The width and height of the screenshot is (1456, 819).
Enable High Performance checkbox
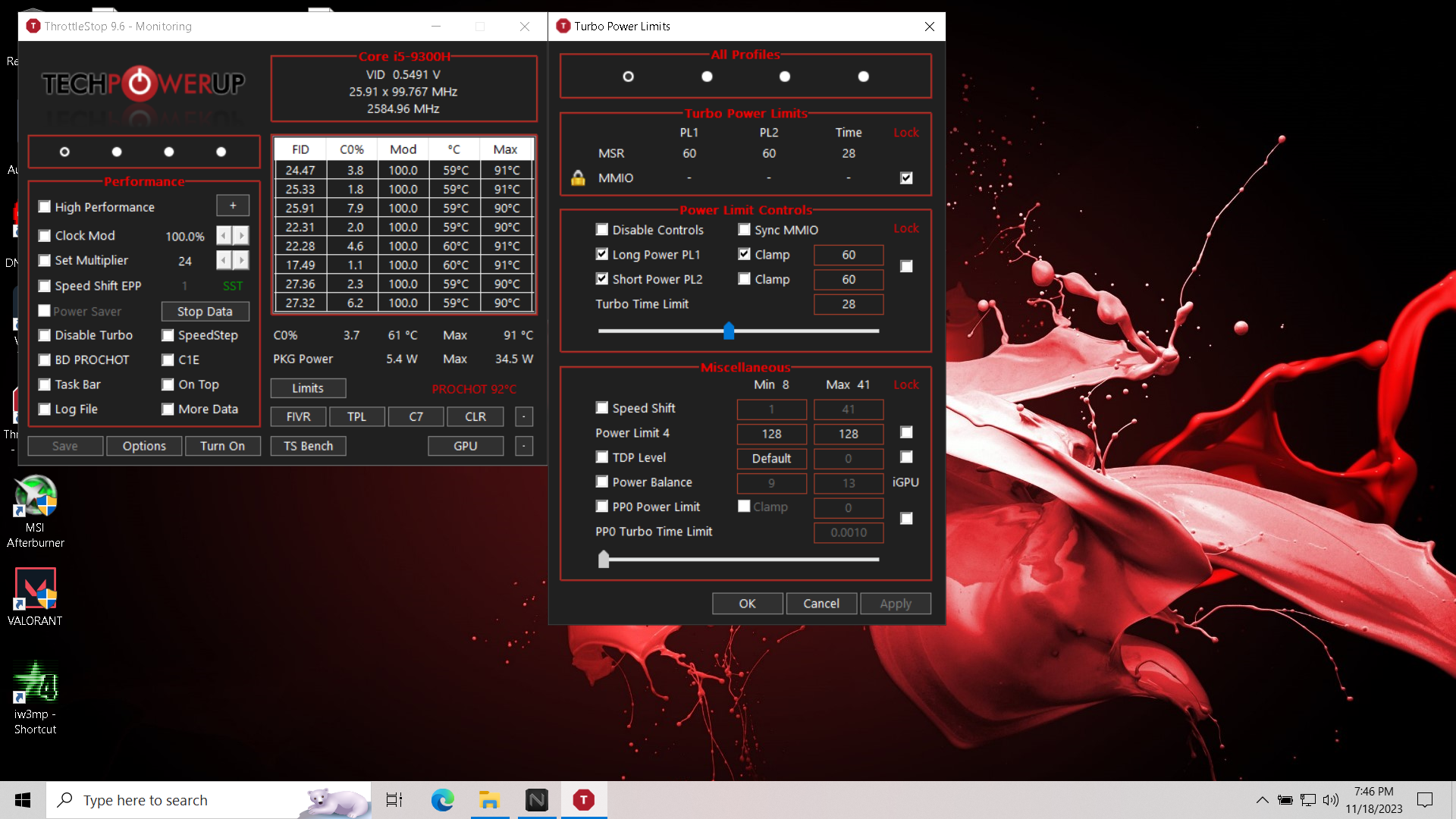tap(45, 206)
